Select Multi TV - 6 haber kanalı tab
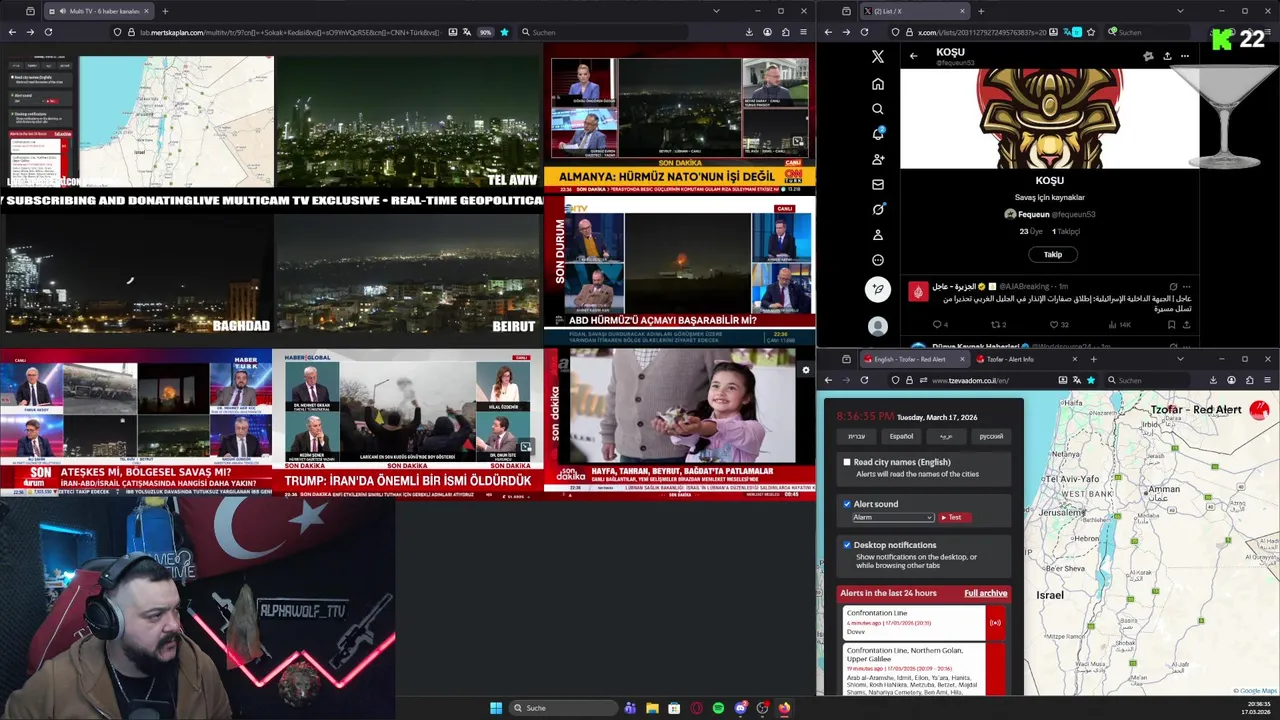Image resolution: width=1280 pixels, height=720 pixels. click(x=98, y=11)
